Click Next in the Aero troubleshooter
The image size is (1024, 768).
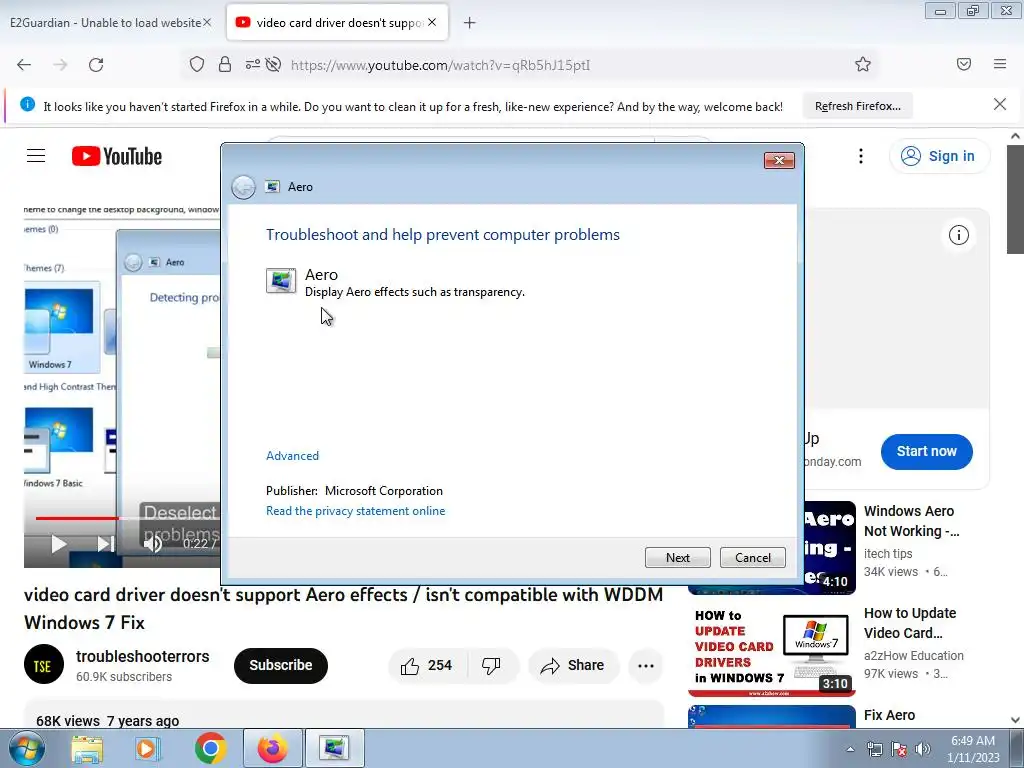[x=678, y=558]
